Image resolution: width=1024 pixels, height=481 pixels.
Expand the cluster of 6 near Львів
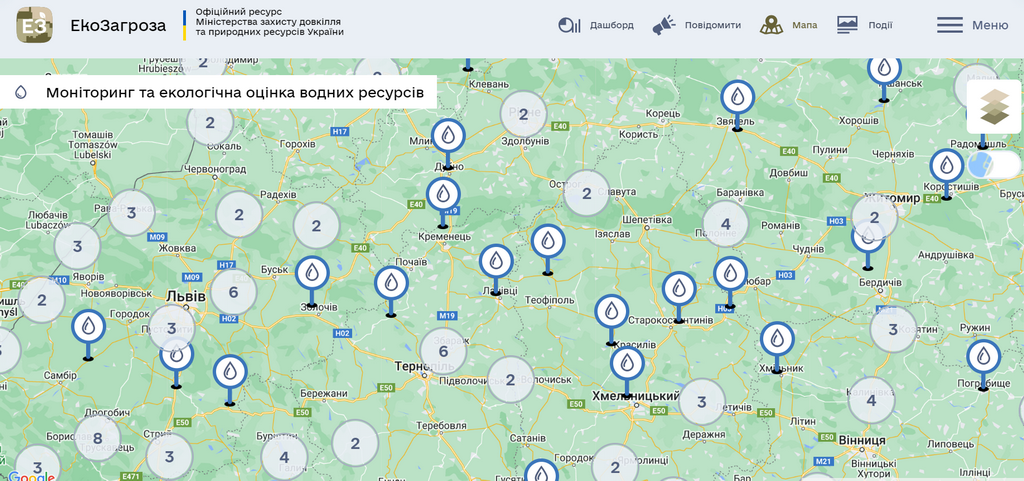click(233, 292)
